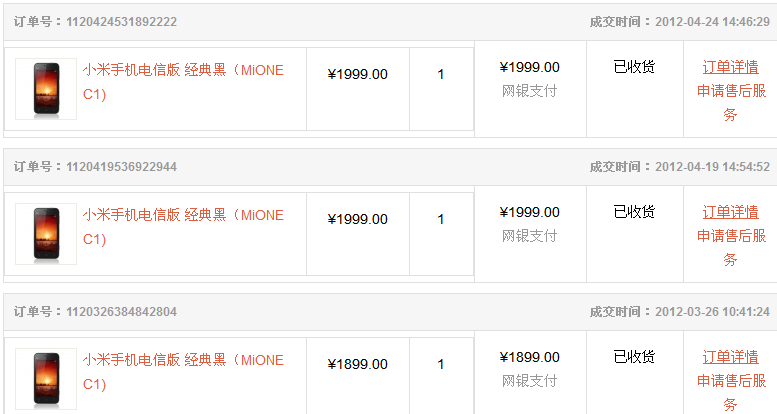Click the ¥1899.00 unit price
This screenshot has width=777, height=414.
[x=357, y=364]
